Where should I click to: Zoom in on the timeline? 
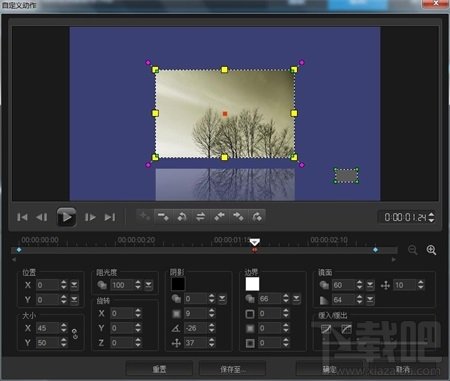(431, 250)
